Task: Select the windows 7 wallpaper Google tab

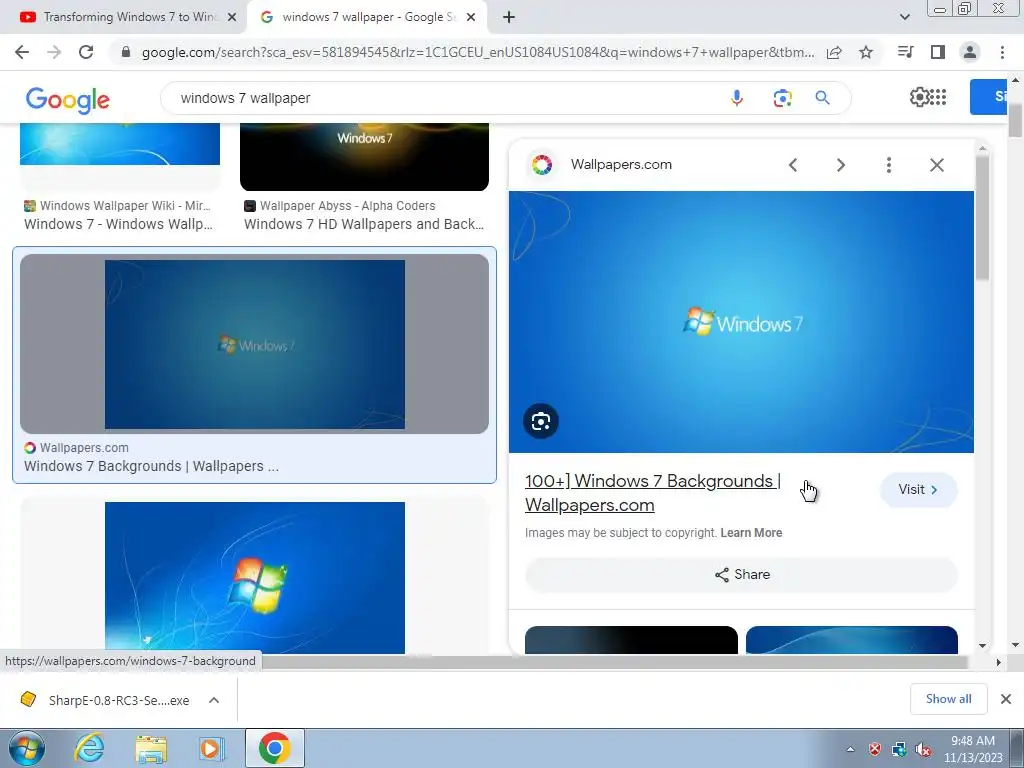Action: pos(367,17)
